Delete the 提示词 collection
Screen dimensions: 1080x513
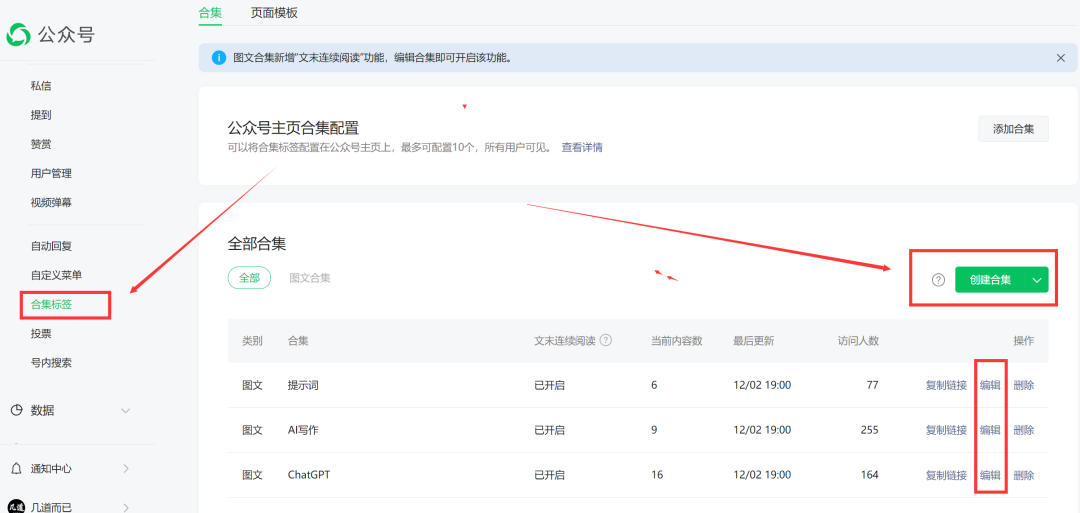coord(1024,385)
